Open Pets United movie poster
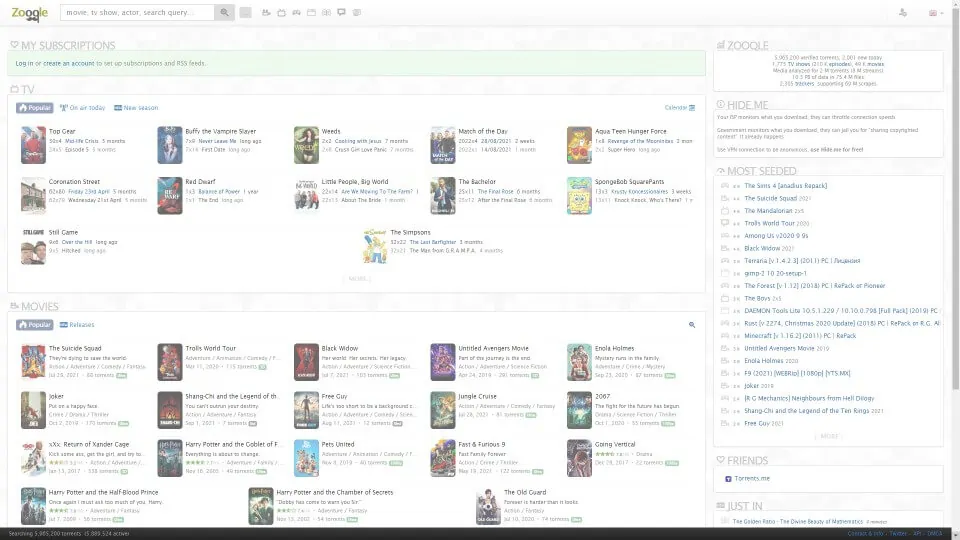Viewport: 960px width, 540px height. 306,458
